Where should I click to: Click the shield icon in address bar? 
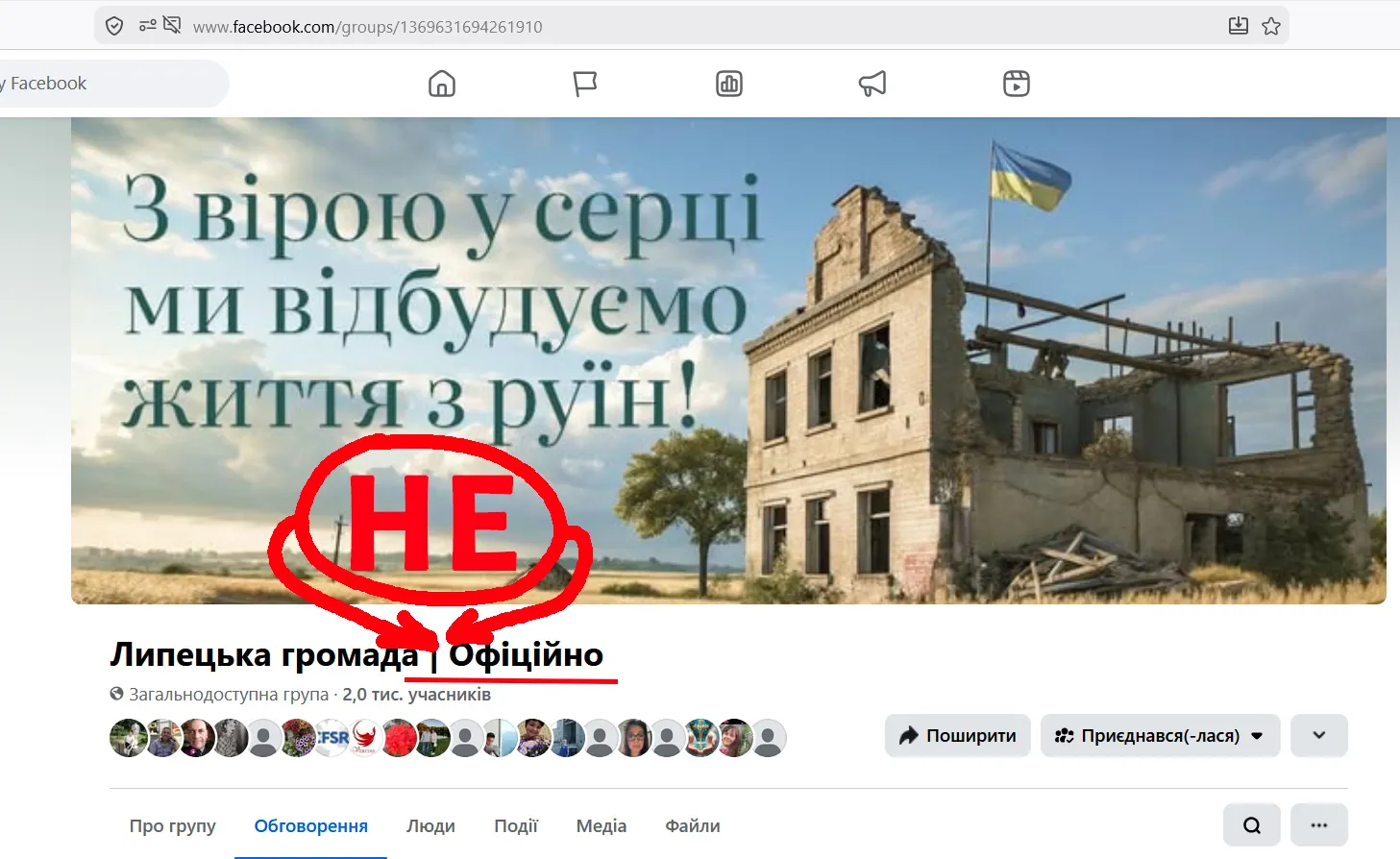[x=114, y=26]
